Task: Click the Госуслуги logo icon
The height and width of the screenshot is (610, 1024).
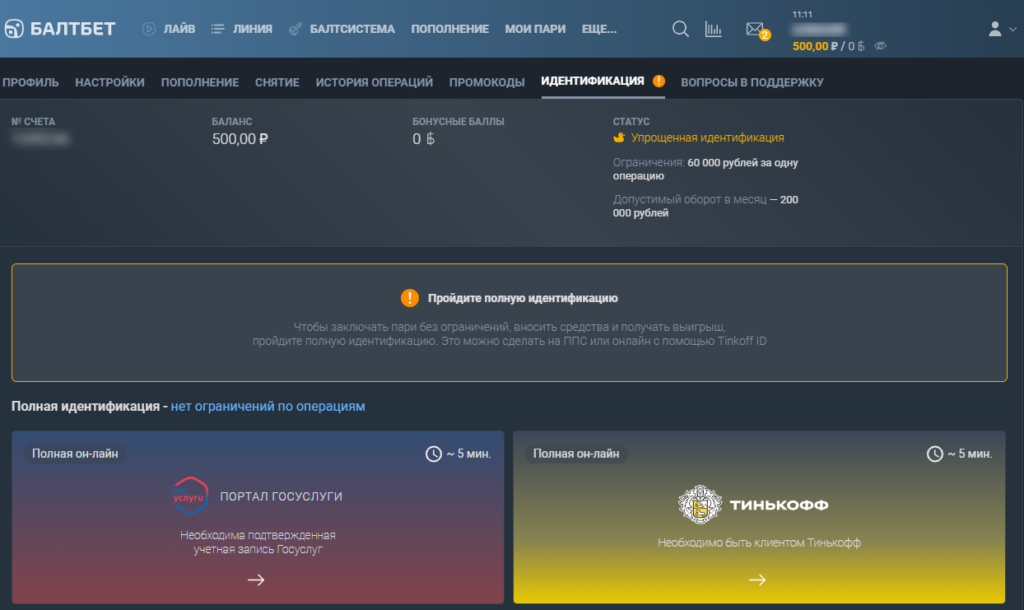Action: [191, 496]
